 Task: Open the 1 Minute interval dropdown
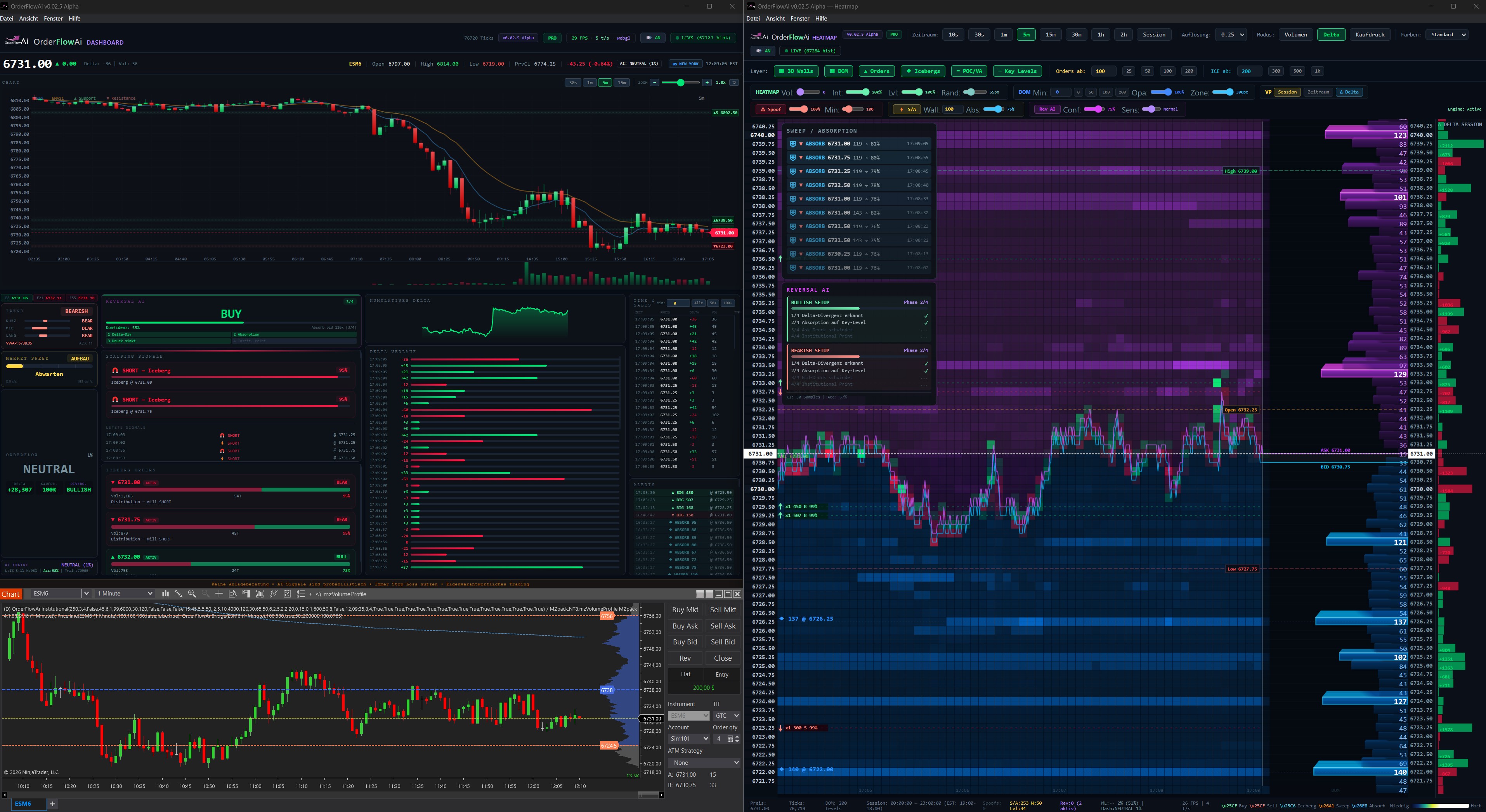click(125, 594)
